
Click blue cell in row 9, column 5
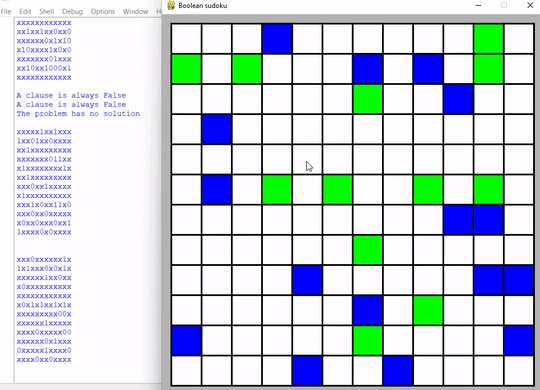307,280
